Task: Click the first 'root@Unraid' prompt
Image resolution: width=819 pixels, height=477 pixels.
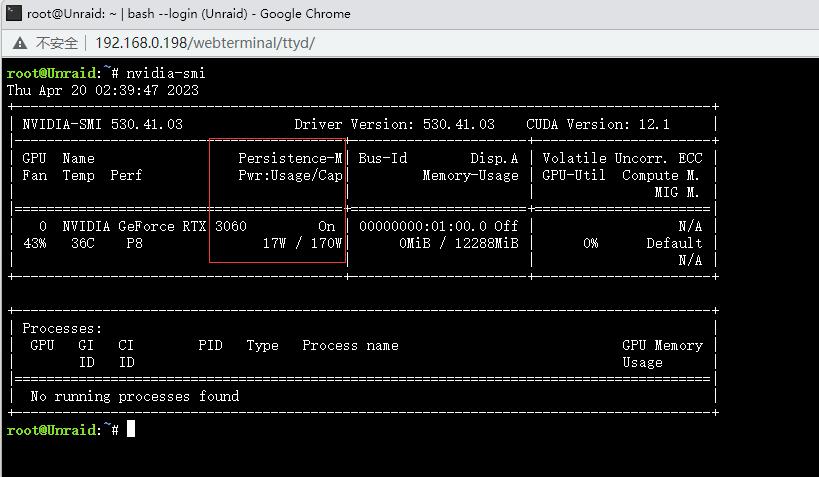Action: tap(52, 73)
